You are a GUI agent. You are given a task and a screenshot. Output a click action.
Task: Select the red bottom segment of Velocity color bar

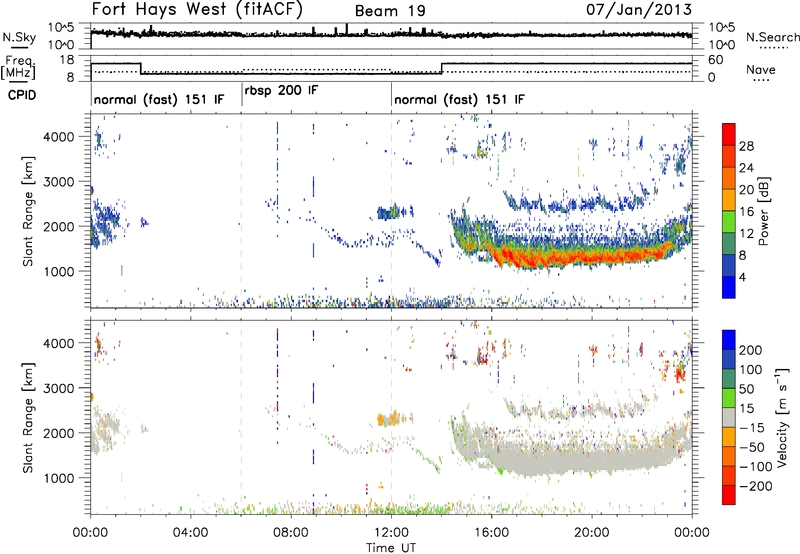pyautogui.click(x=729, y=495)
